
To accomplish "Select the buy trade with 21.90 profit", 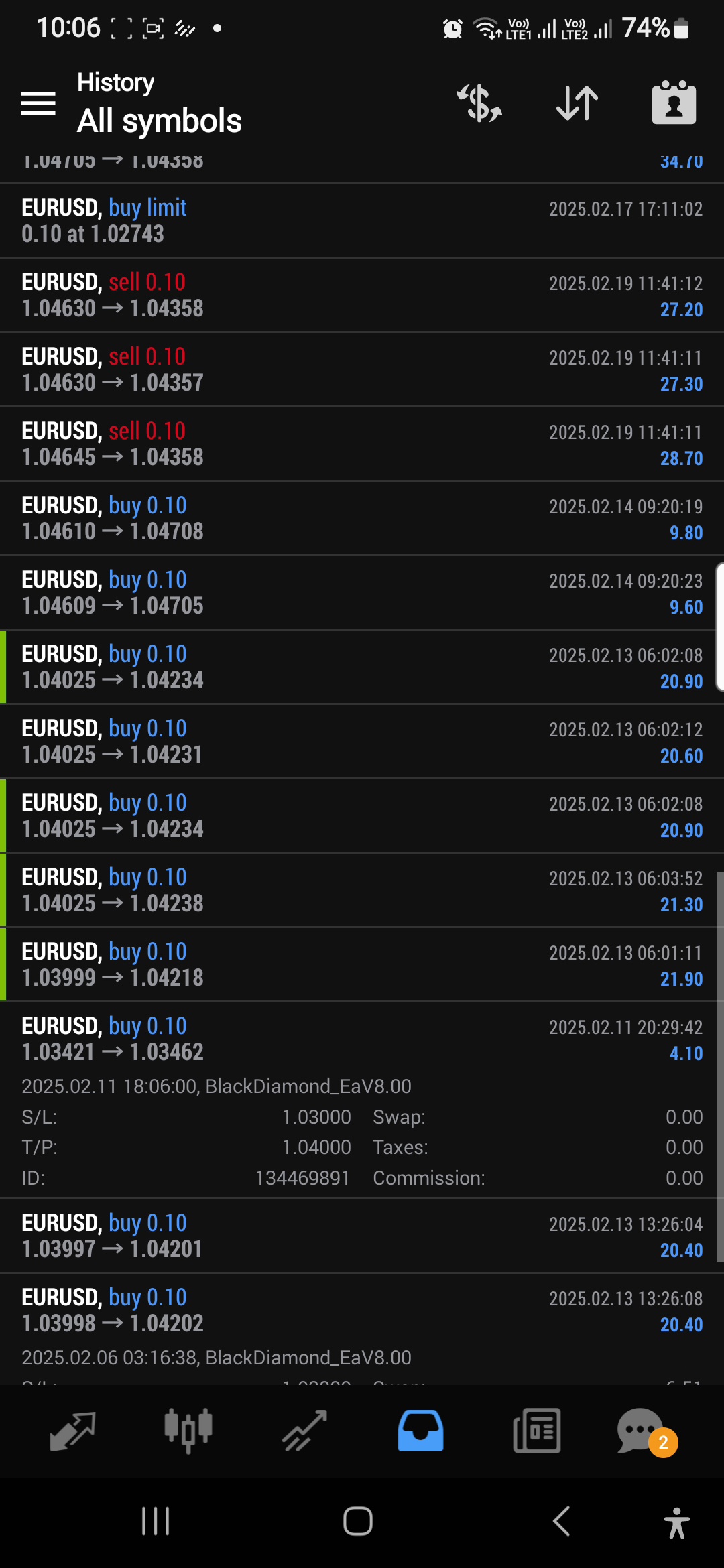I will tap(362, 964).
